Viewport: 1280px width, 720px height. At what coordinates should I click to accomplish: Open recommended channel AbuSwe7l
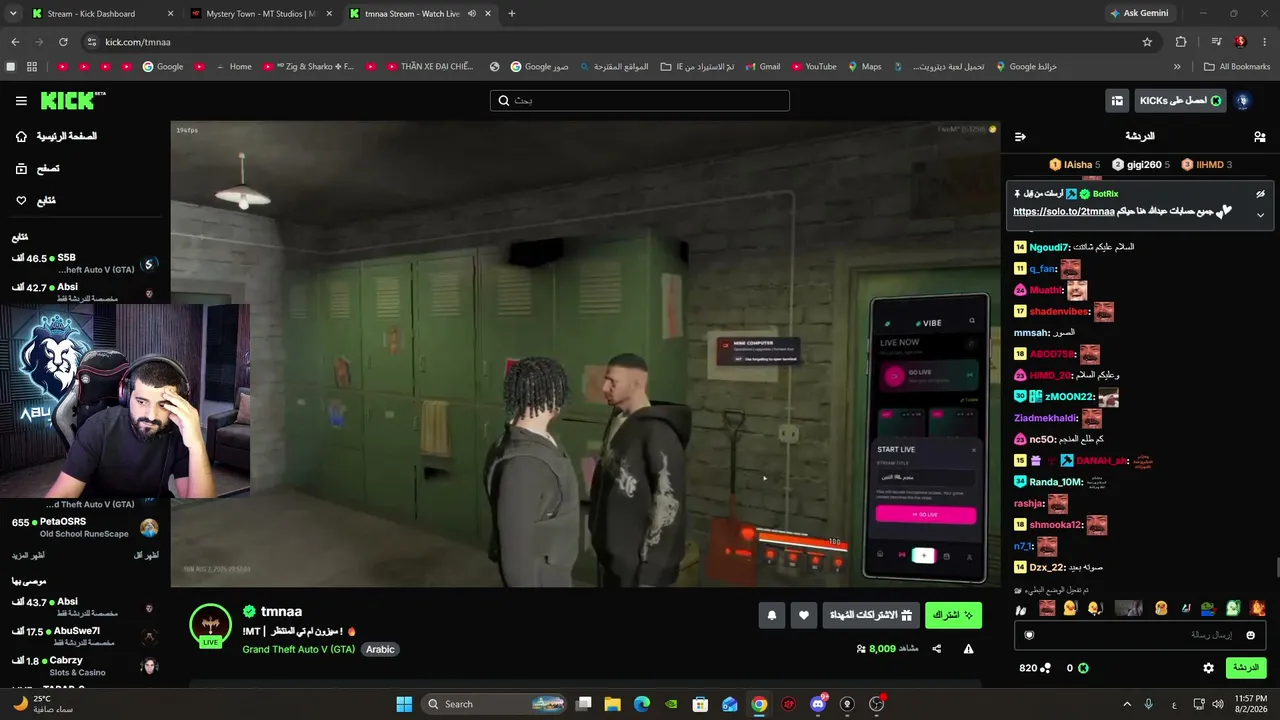coord(85,637)
